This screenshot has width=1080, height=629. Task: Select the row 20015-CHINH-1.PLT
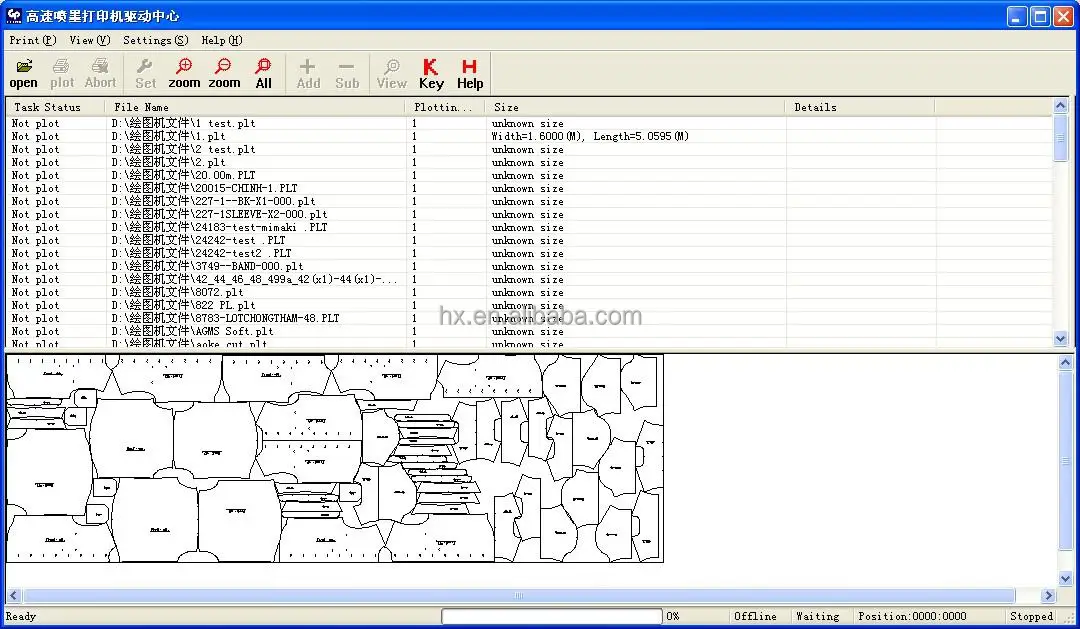529,189
